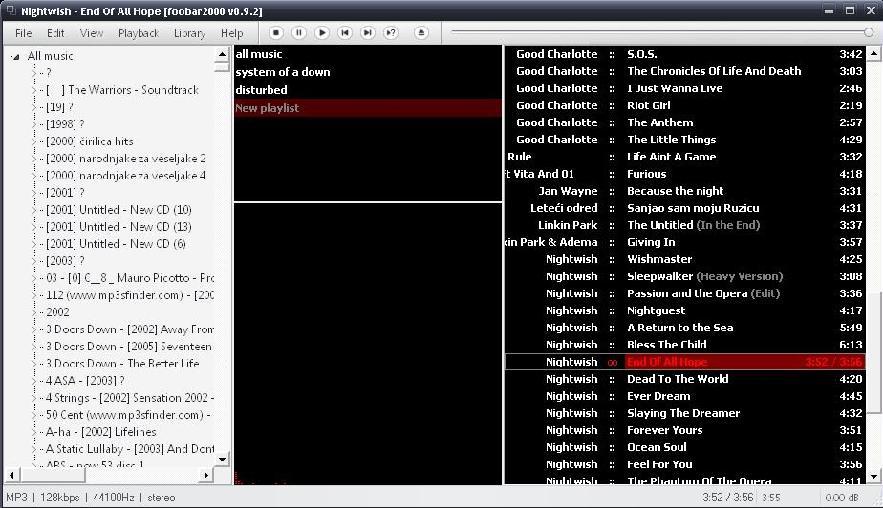The image size is (883, 508).
Task: Select the track 'Ever Dream' by Nightwish
Action: coord(658,396)
